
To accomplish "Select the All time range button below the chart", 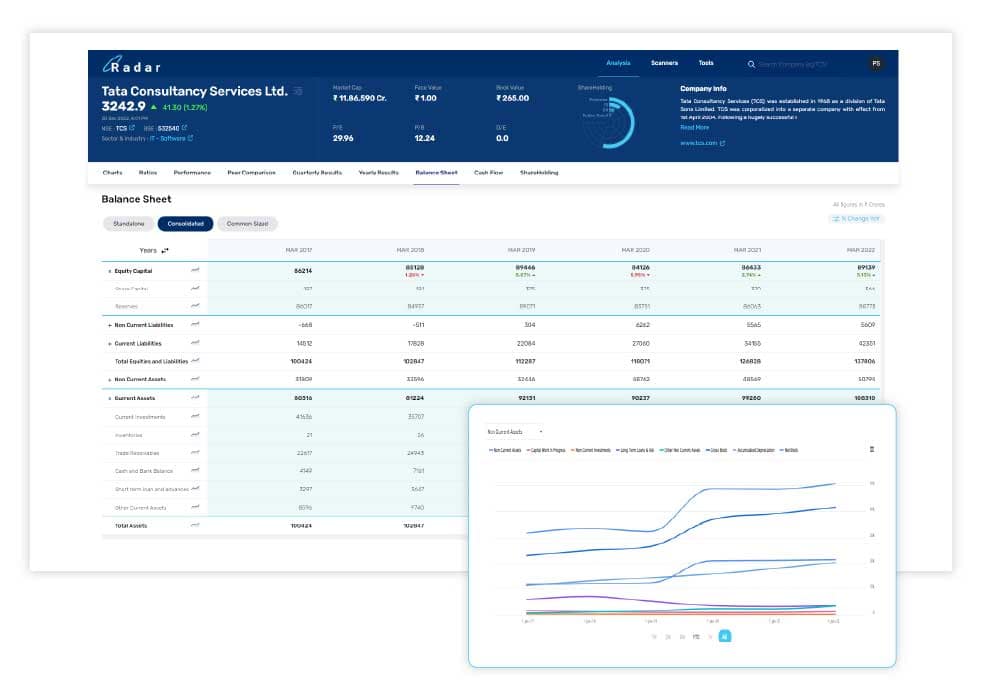I will coord(725,636).
